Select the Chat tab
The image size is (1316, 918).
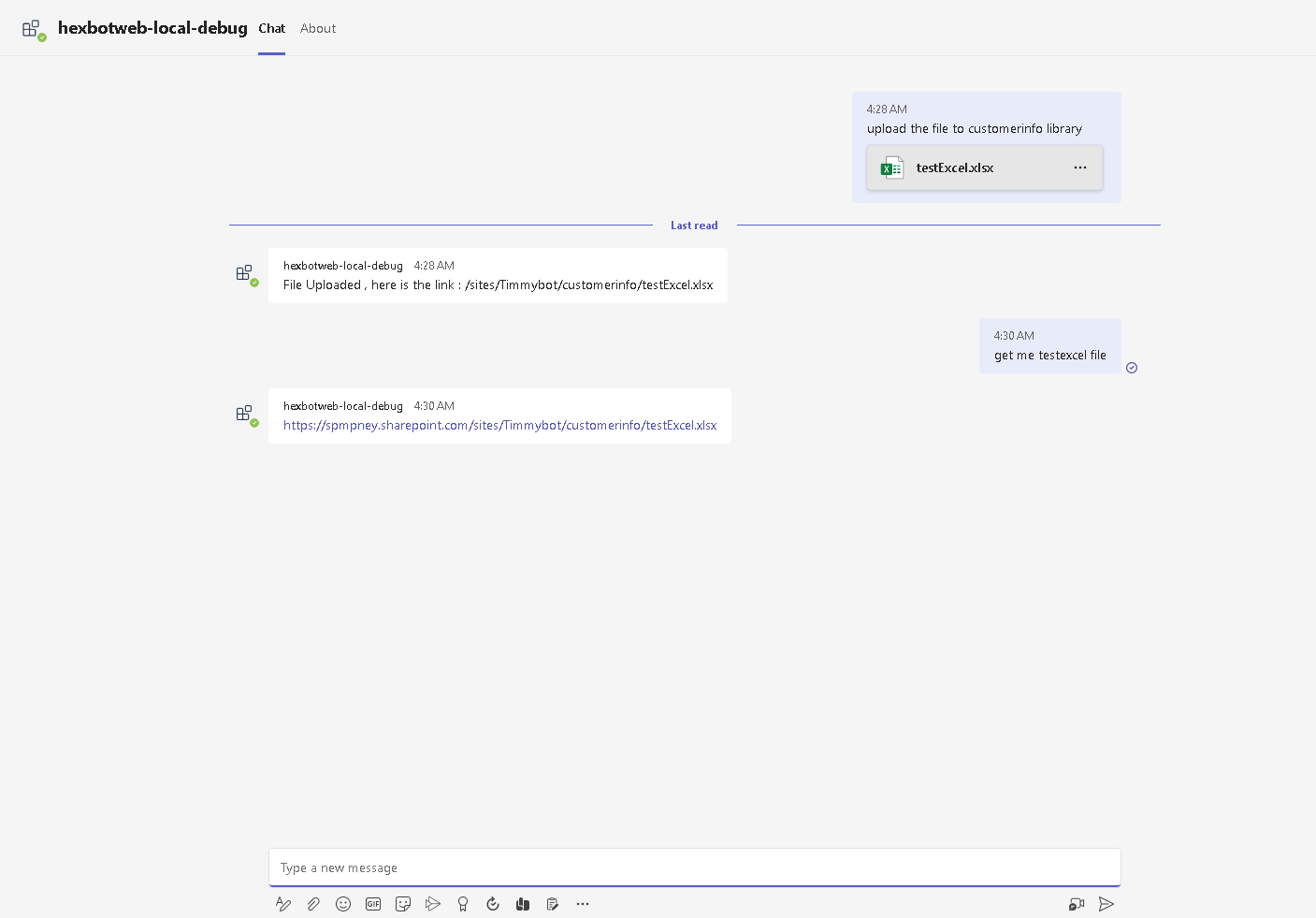point(271,28)
